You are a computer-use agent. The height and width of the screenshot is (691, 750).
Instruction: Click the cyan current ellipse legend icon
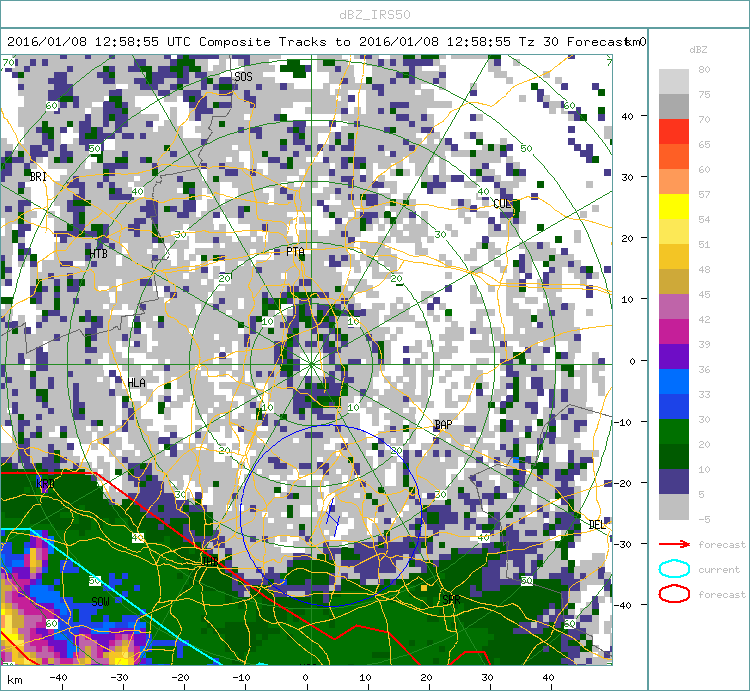674,569
